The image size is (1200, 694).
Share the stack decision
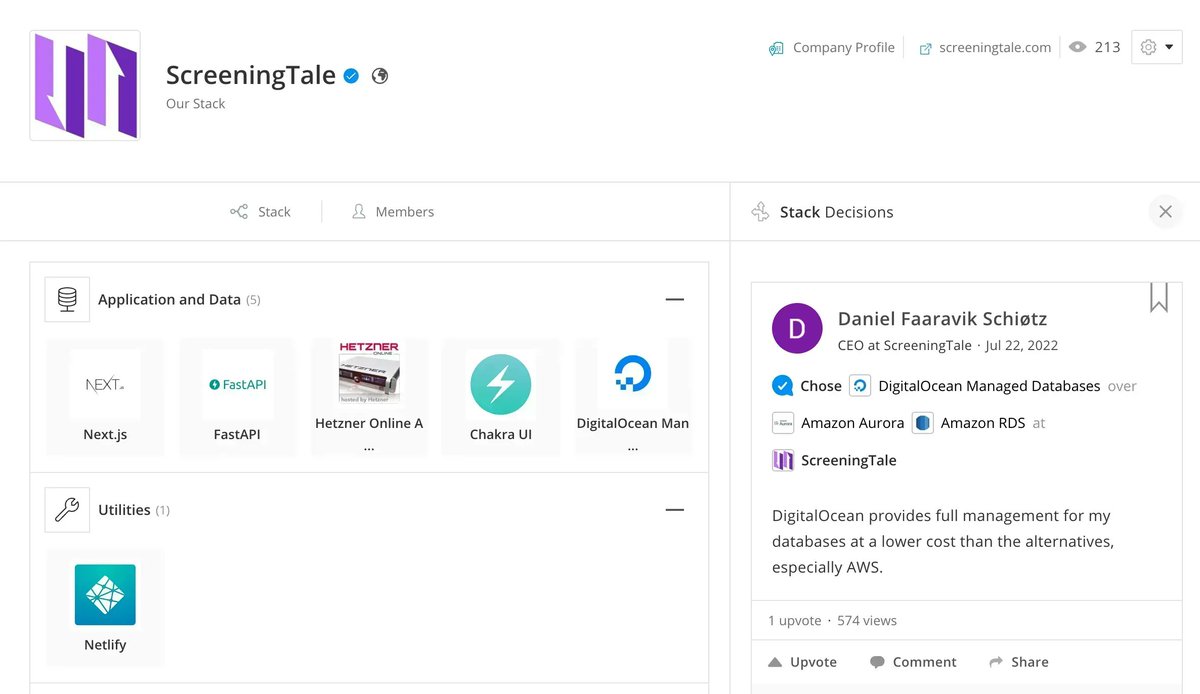click(x=1019, y=662)
